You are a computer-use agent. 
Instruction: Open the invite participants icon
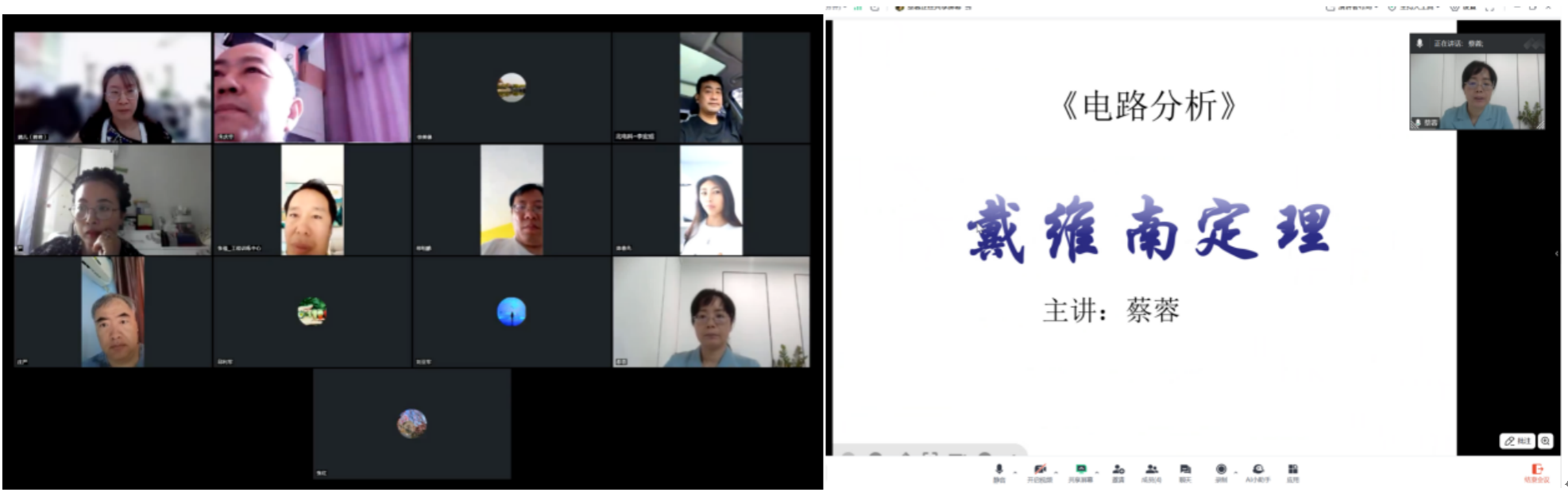[x=1118, y=471]
